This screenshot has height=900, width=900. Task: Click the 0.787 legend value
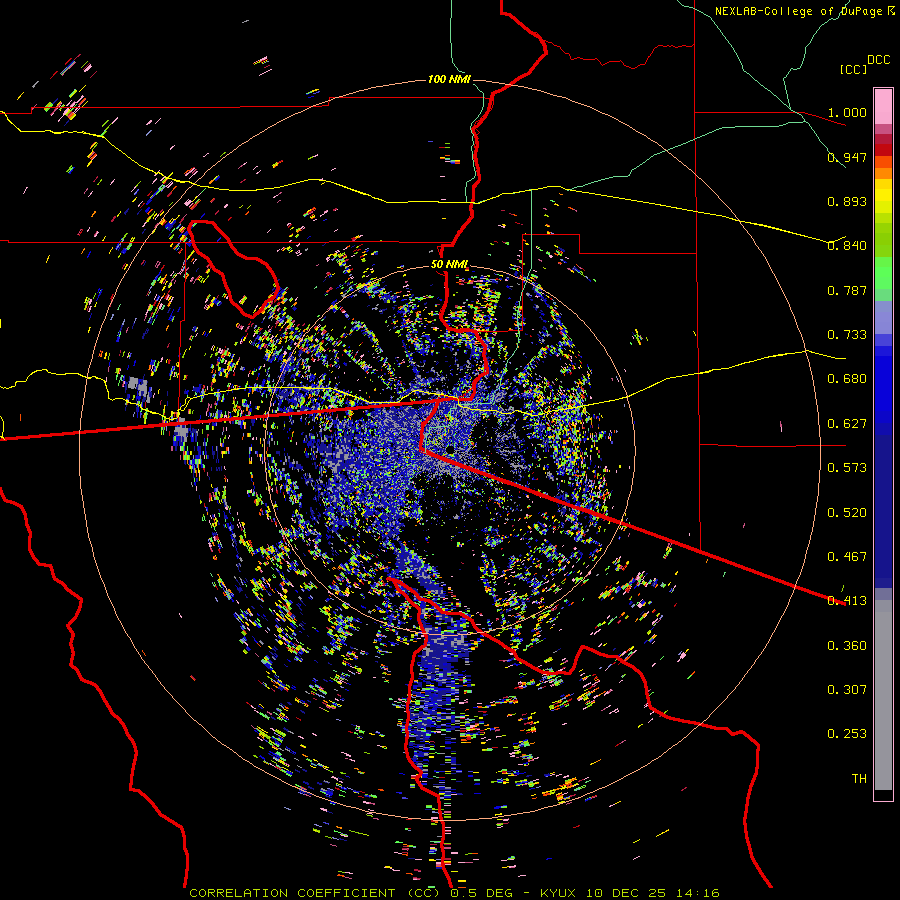(x=847, y=290)
